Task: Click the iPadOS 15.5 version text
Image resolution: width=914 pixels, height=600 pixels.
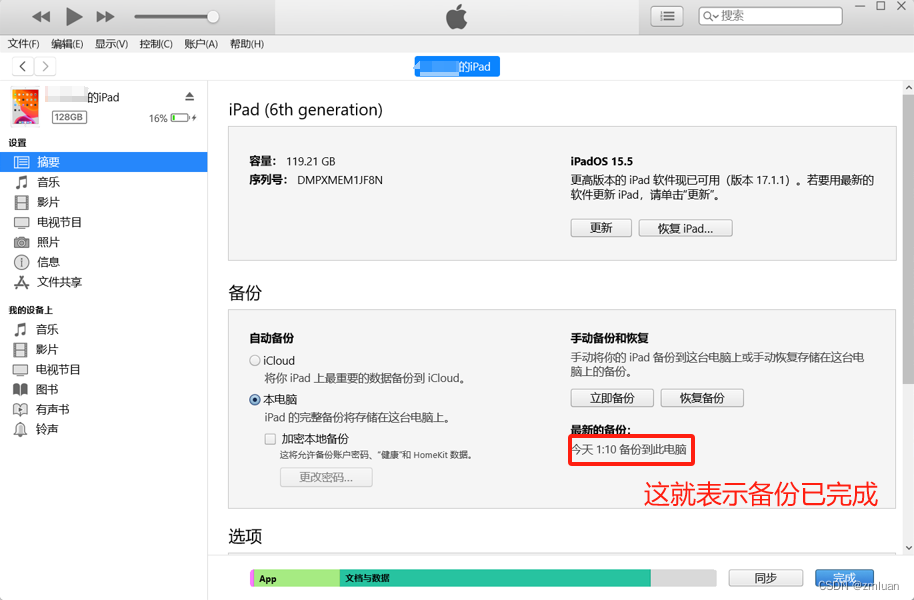Action: (x=602, y=162)
